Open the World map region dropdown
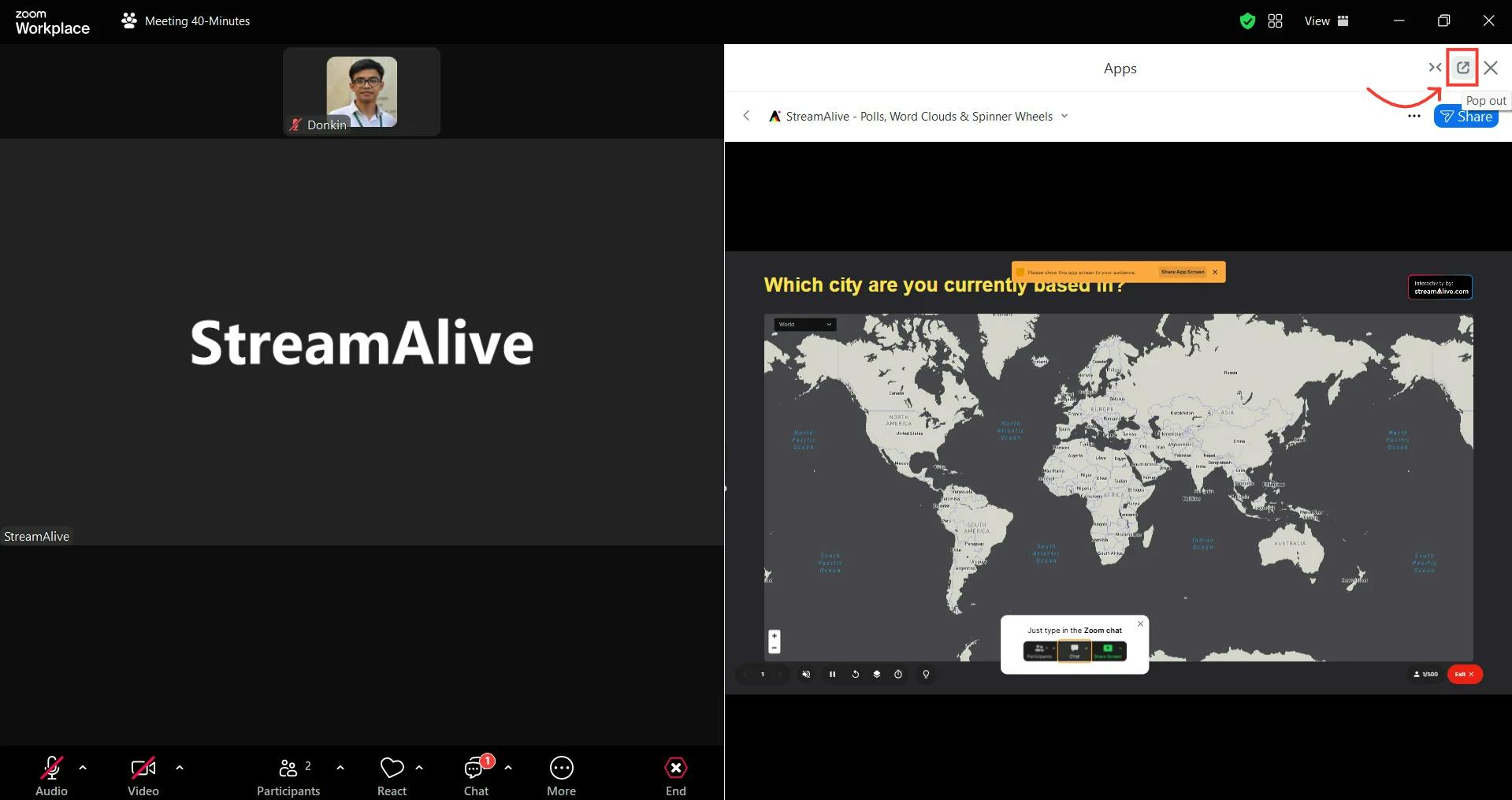1512x800 pixels. pyautogui.click(x=805, y=324)
